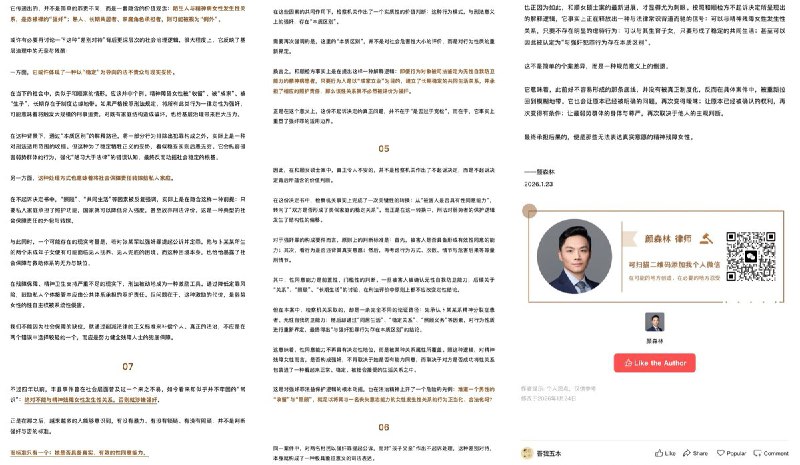Click the round lawyer portrait on the card
Screen dimensions: 800x465
[574, 256]
